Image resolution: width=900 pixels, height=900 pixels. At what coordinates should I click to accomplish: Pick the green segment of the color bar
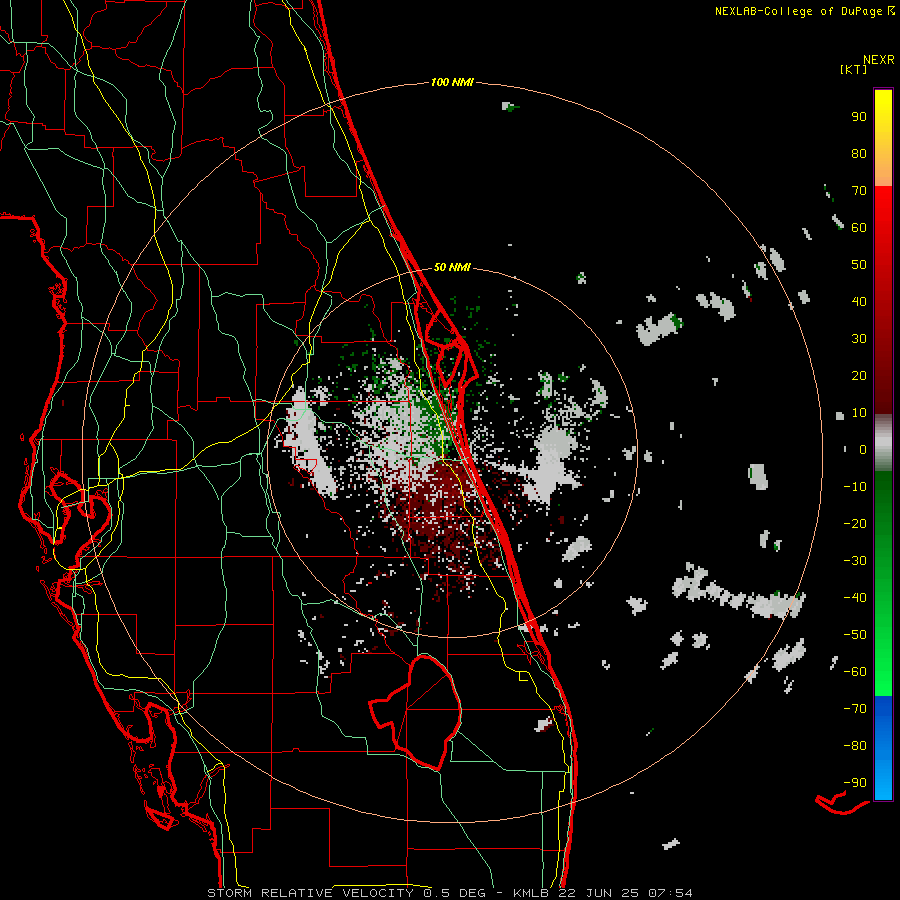tap(883, 583)
